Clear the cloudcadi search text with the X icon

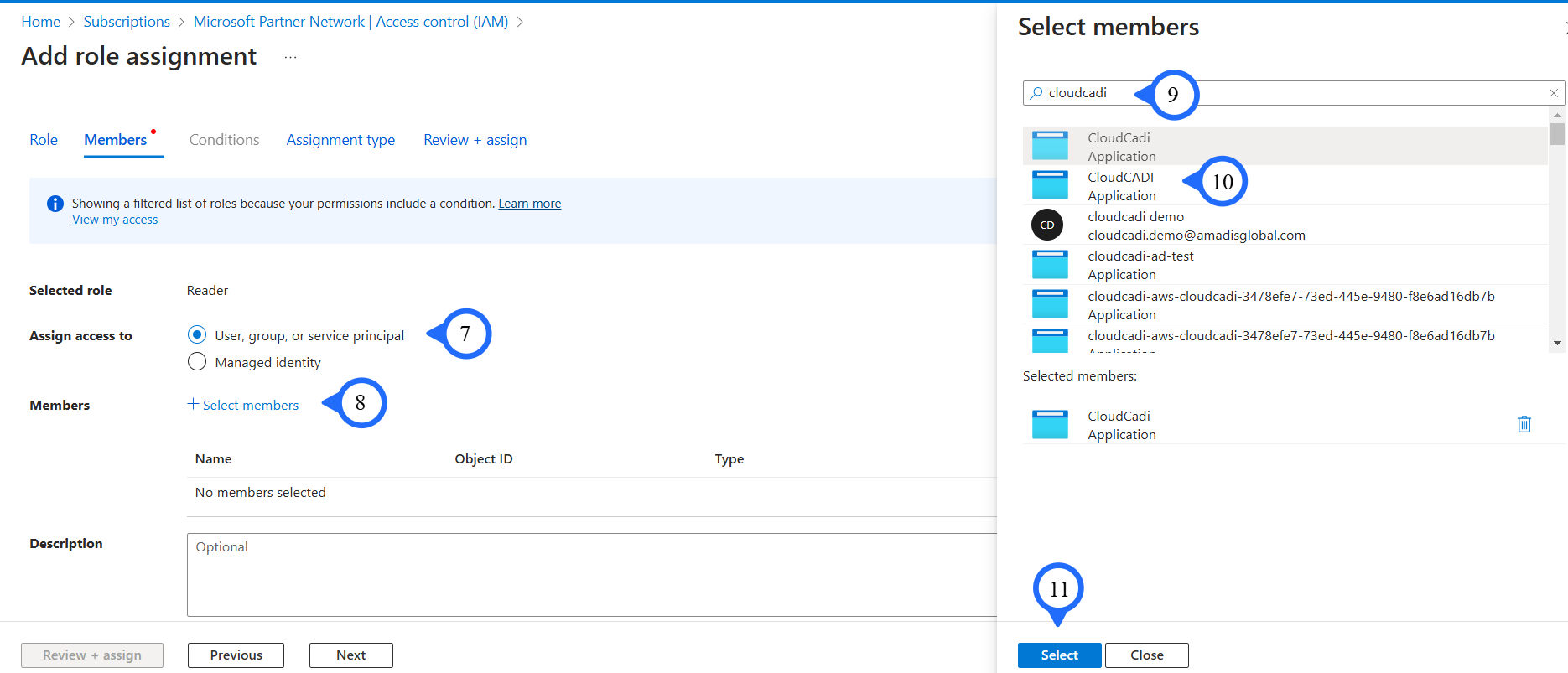(1553, 93)
